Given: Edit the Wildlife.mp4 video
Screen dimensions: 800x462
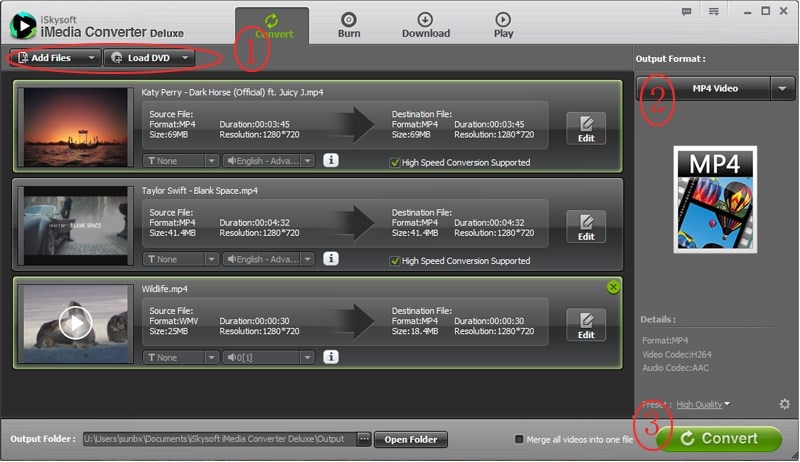Looking at the screenshot, I should pos(586,325).
